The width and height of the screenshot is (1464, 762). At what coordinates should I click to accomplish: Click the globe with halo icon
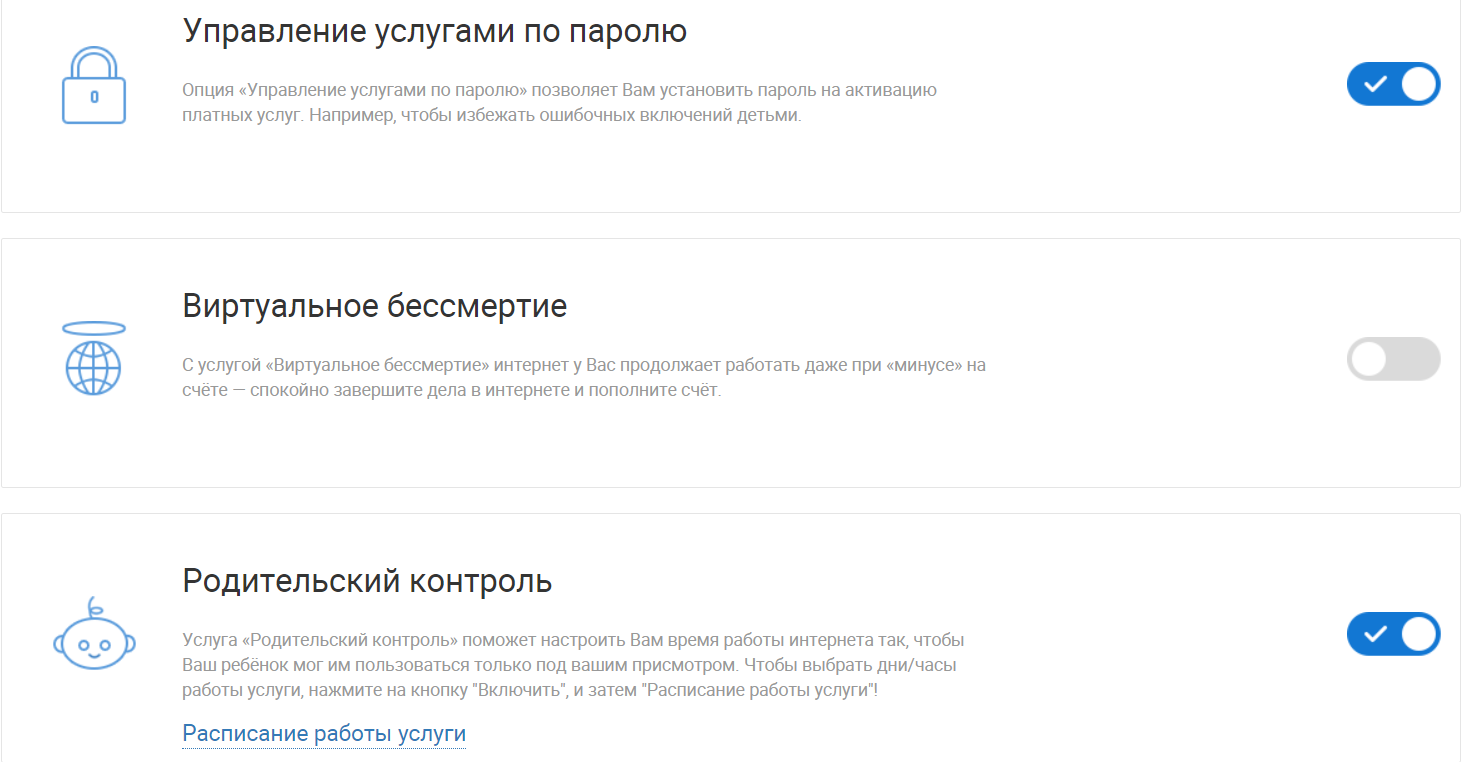[x=94, y=358]
